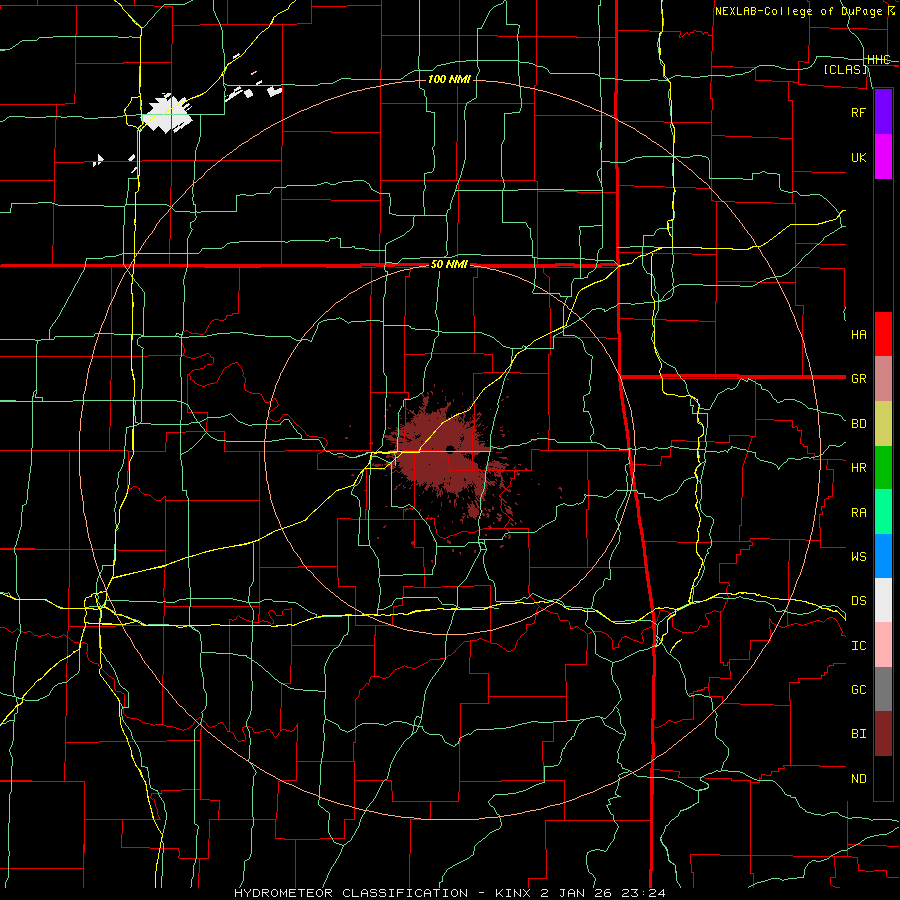Viewport: 900px width, 900px height.
Task: Select the BI dark red legend swatch
Action: coord(883,734)
